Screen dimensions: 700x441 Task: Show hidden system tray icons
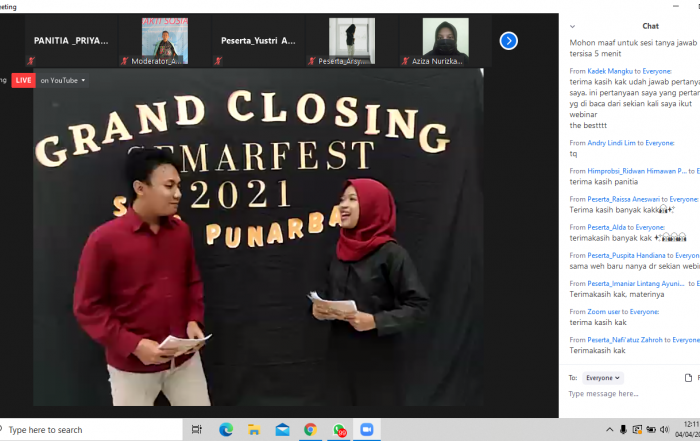pyautogui.click(x=609, y=429)
